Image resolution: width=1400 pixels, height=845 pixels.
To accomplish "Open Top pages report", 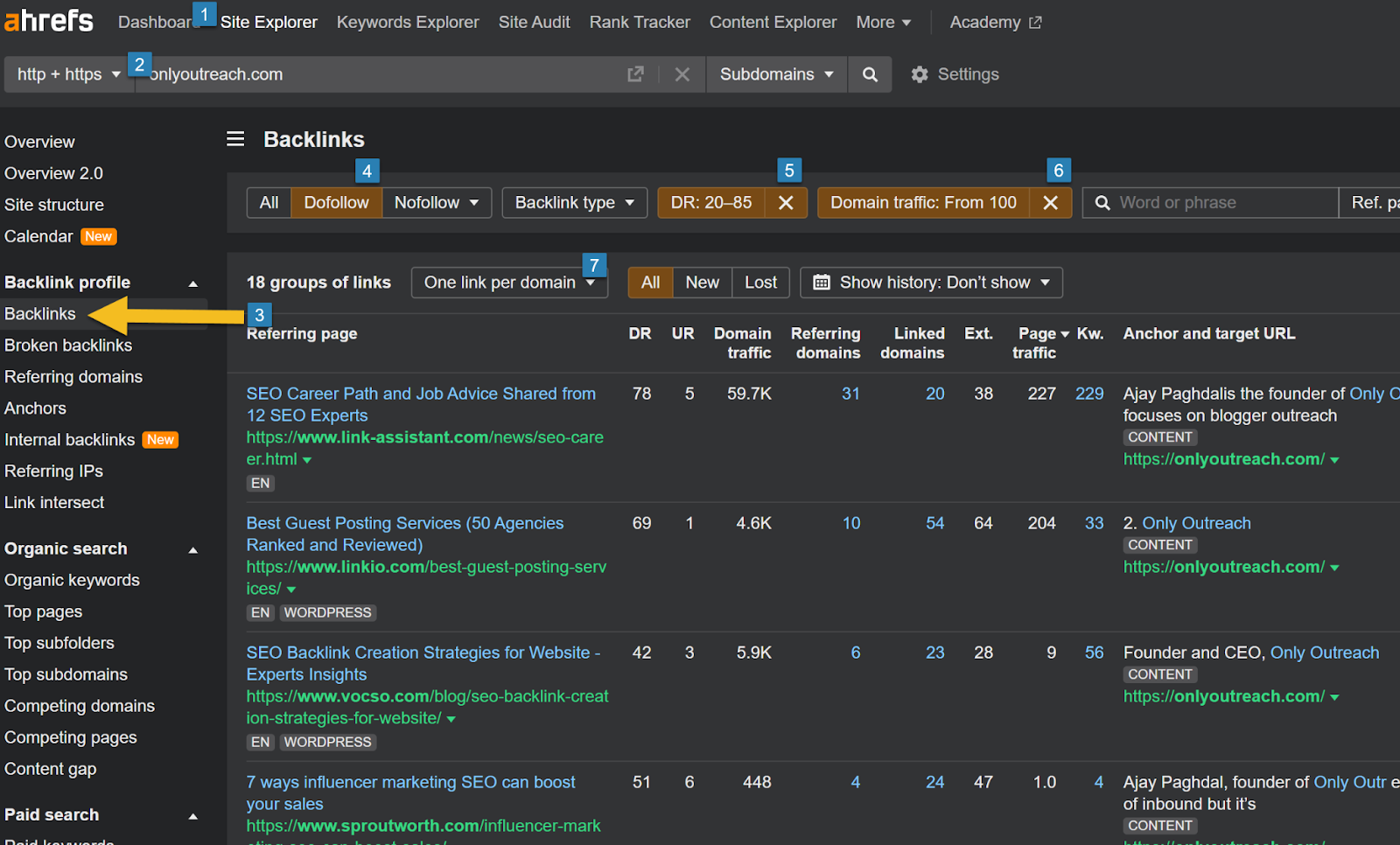I will (x=43, y=612).
